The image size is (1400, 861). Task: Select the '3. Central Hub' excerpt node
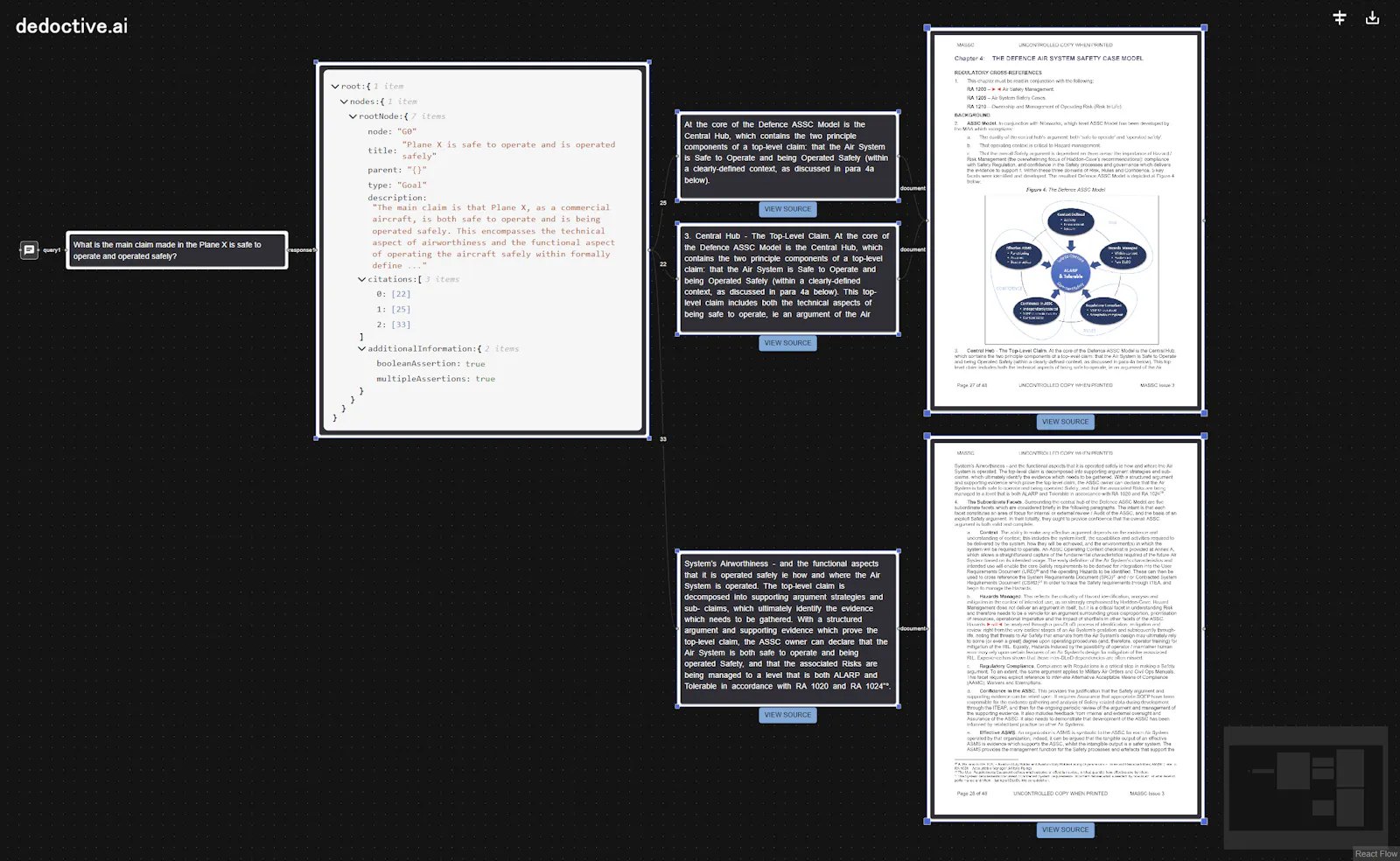pos(787,278)
